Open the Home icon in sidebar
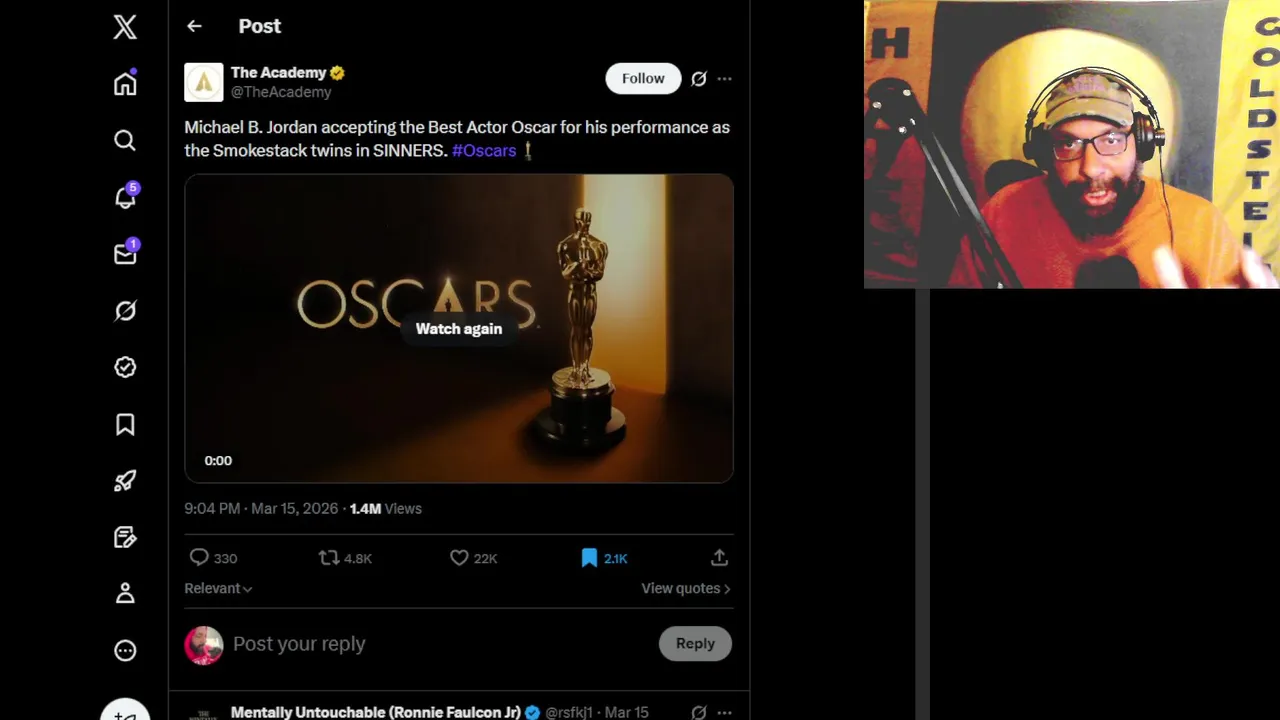The height and width of the screenshot is (720, 1280). click(125, 84)
